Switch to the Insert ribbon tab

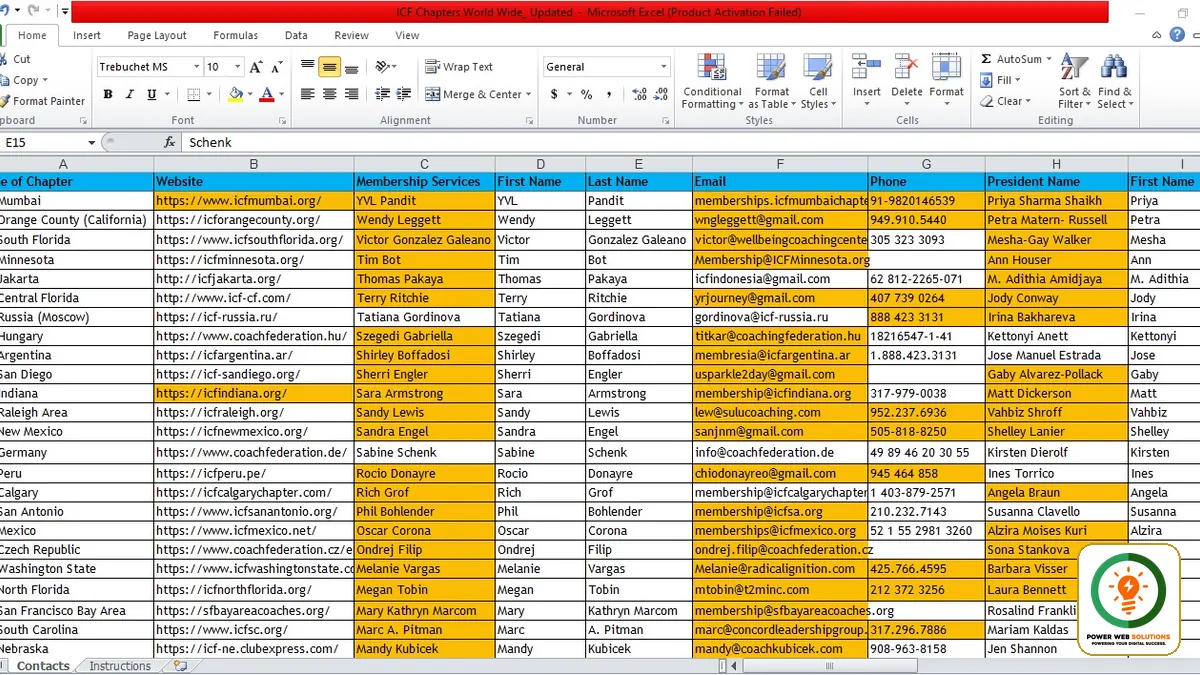pyautogui.click(x=87, y=35)
